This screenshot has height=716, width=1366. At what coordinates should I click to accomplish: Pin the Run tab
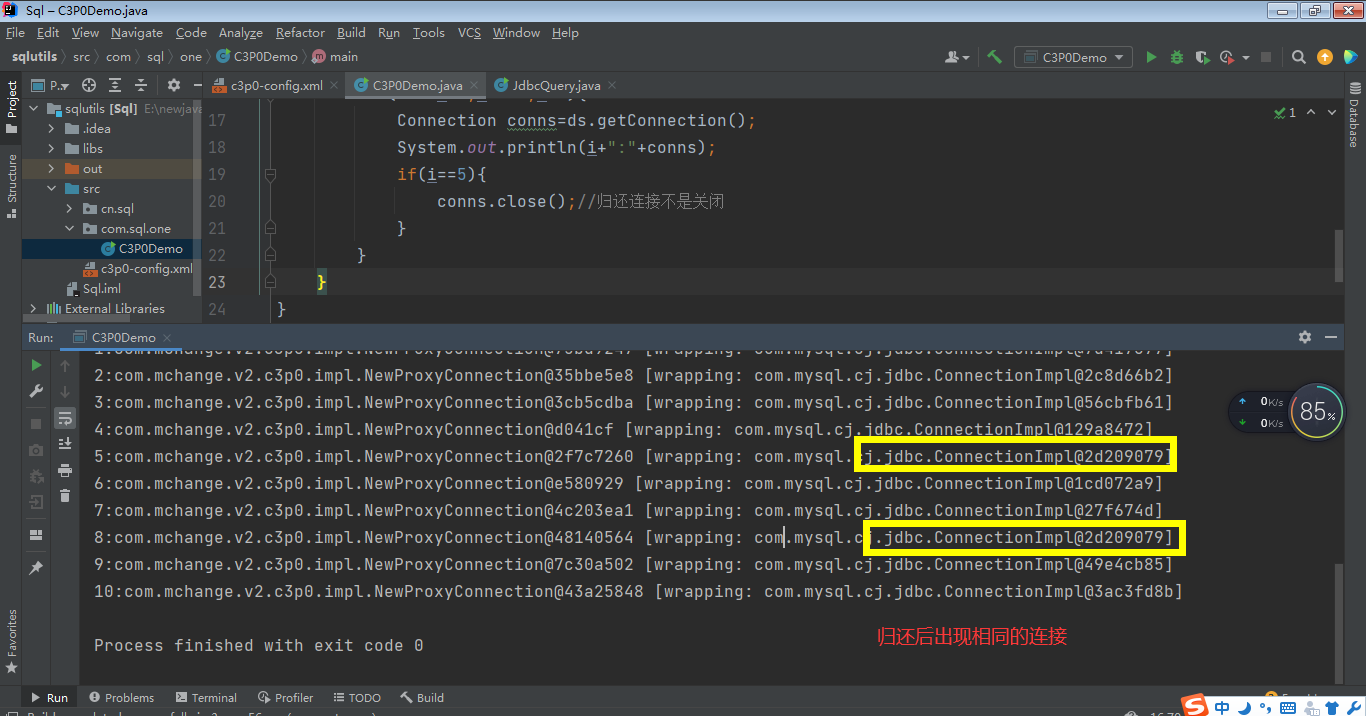pyautogui.click(x=36, y=568)
